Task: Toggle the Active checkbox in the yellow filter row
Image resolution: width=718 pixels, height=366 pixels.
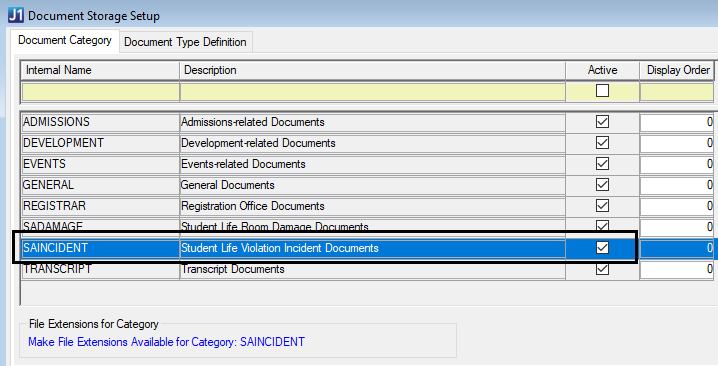Action: [x=602, y=90]
